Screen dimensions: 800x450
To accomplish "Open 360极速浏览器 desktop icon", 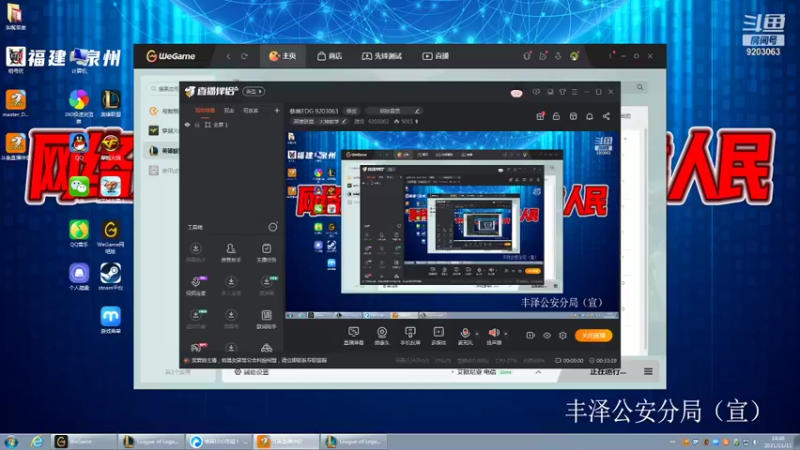I will coord(79,106).
